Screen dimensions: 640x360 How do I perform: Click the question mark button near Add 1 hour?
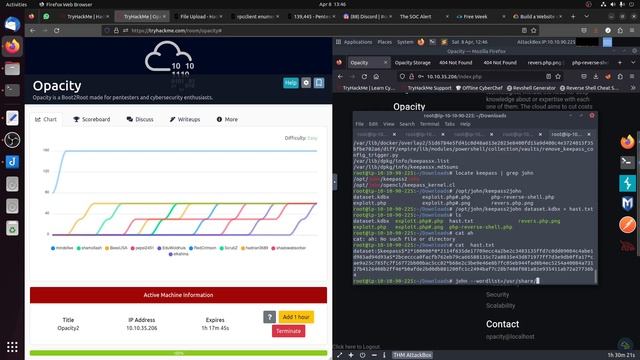[269, 317]
